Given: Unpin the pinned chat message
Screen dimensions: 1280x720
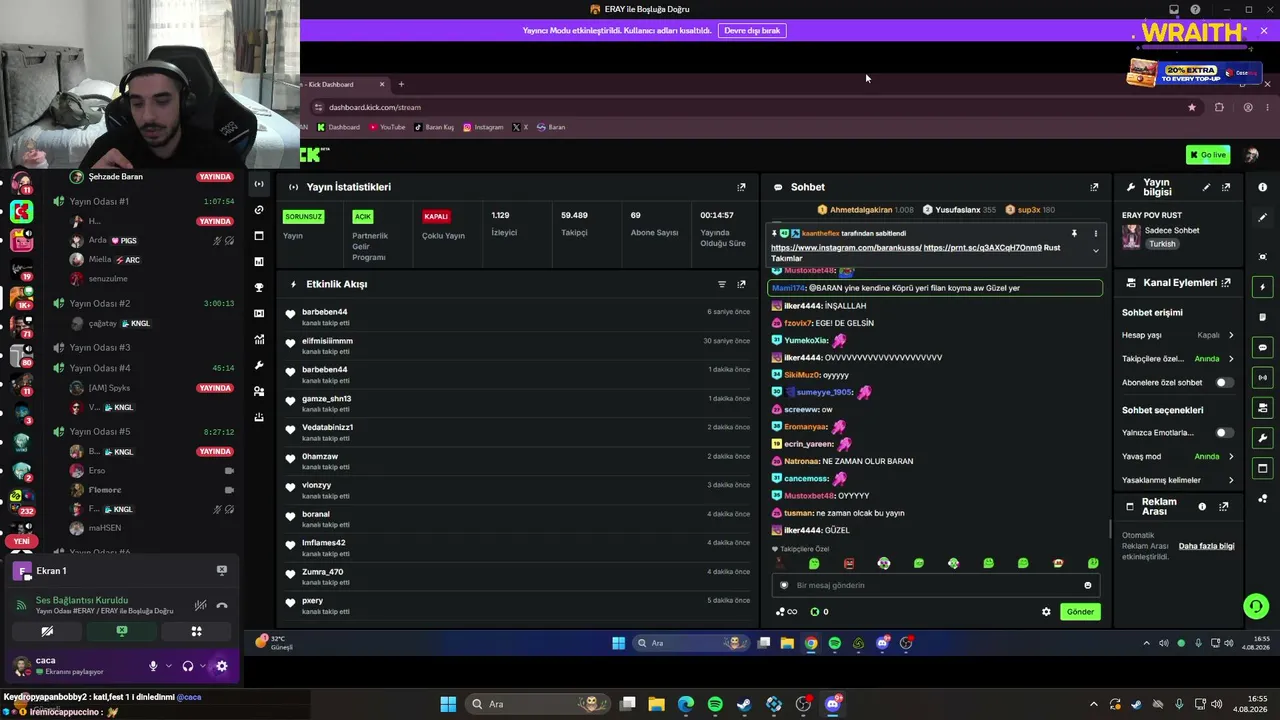Looking at the screenshot, I should [1074, 233].
